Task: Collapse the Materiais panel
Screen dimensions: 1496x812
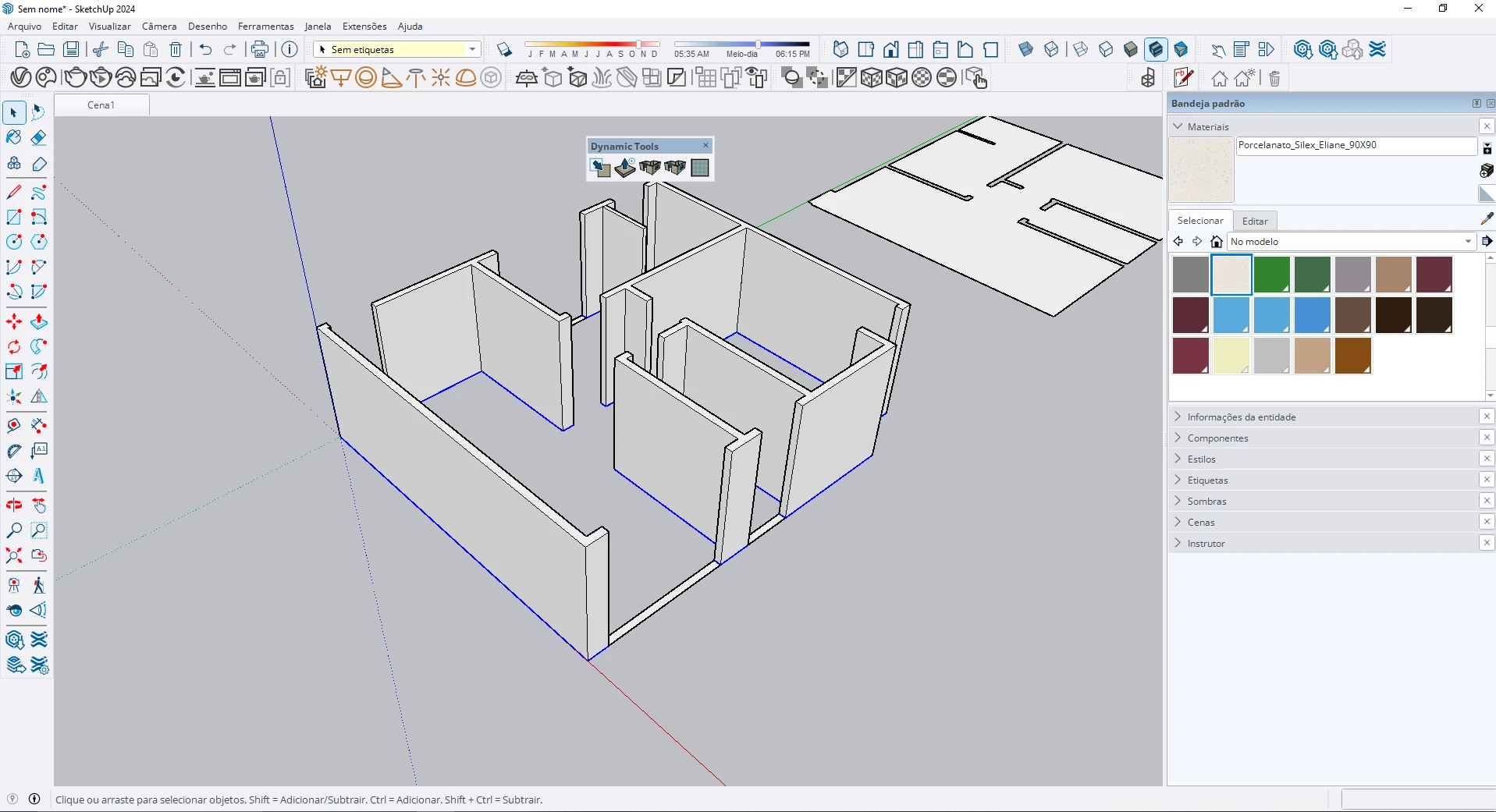Action: (1178, 126)
